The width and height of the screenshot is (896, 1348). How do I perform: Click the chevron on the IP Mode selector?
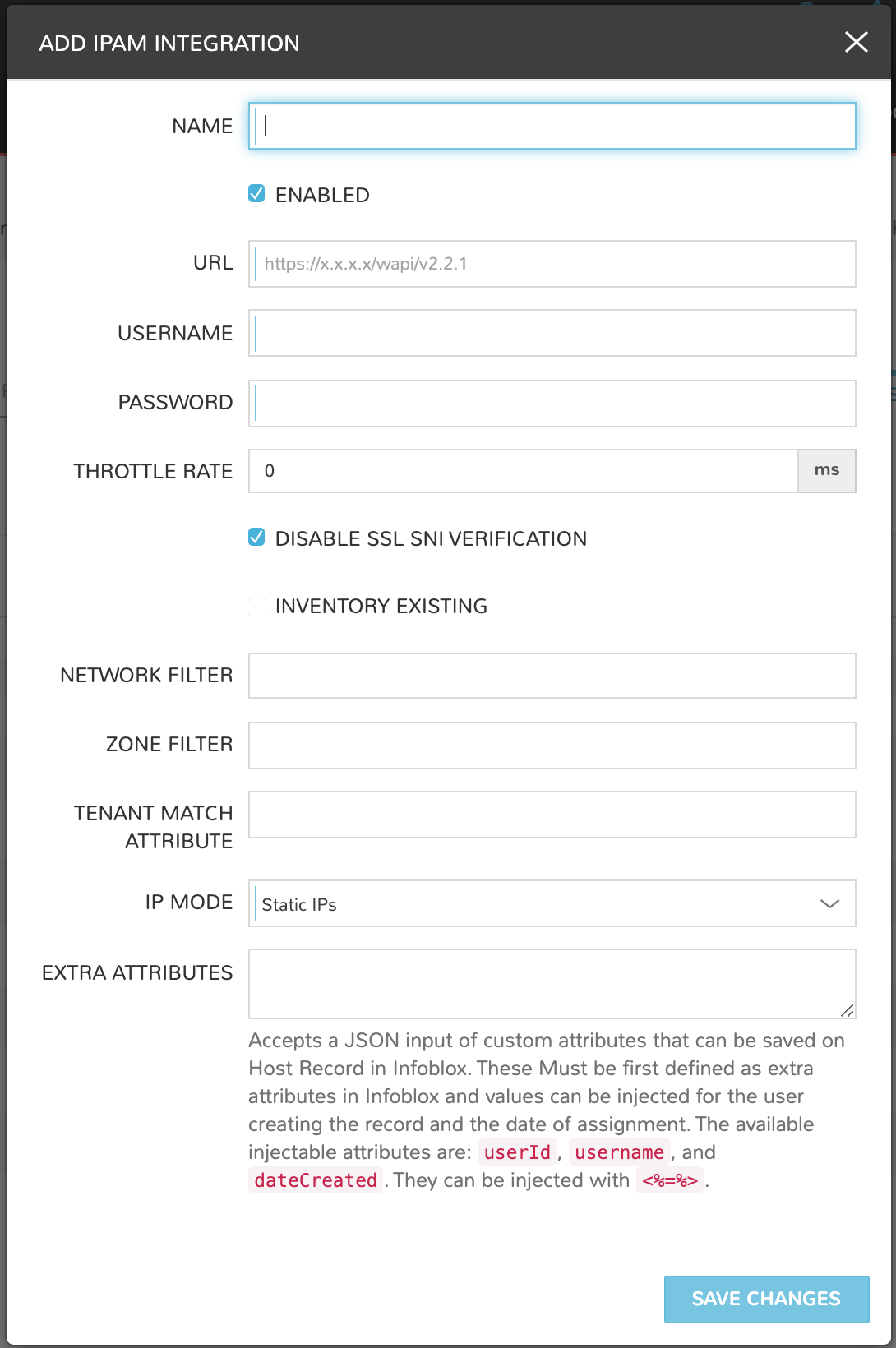(832, 903)
